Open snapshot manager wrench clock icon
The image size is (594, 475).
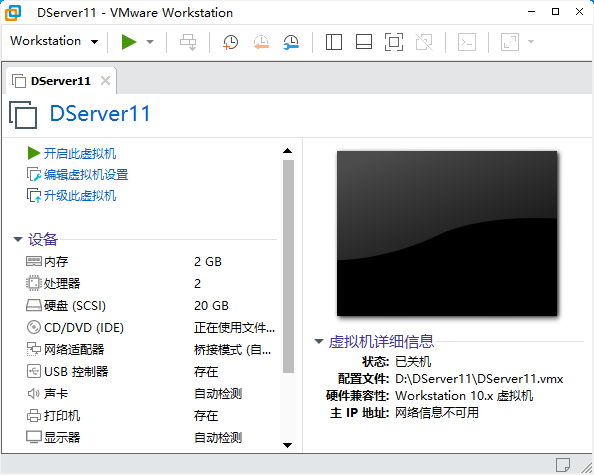(x=291, y=42)
